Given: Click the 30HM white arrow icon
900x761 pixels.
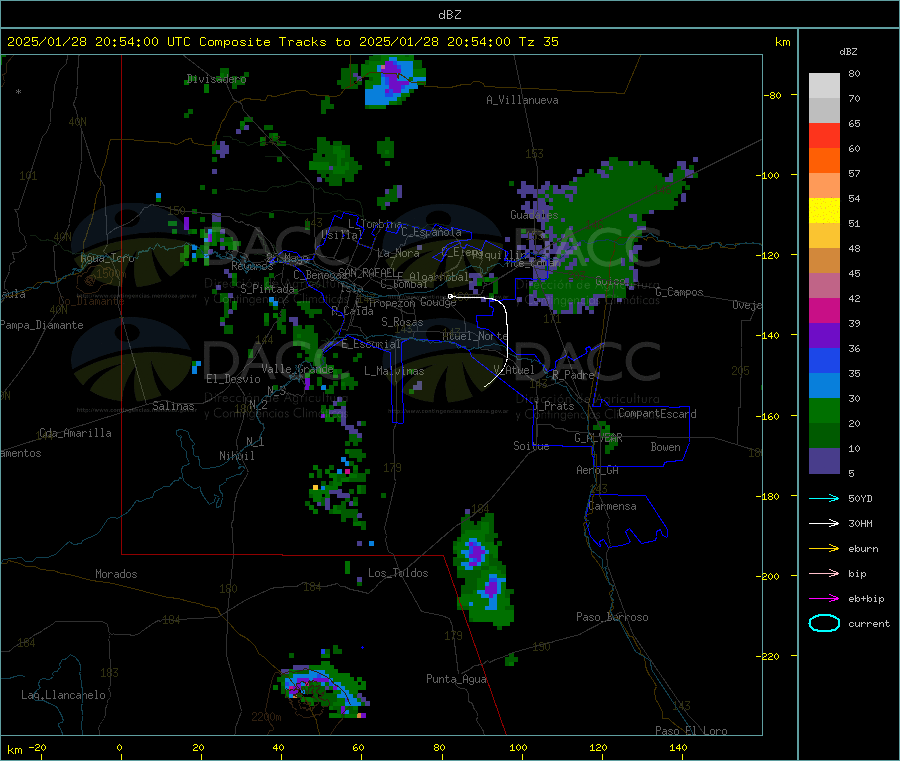Looking at the screenshot, I should tap(824, 523).
